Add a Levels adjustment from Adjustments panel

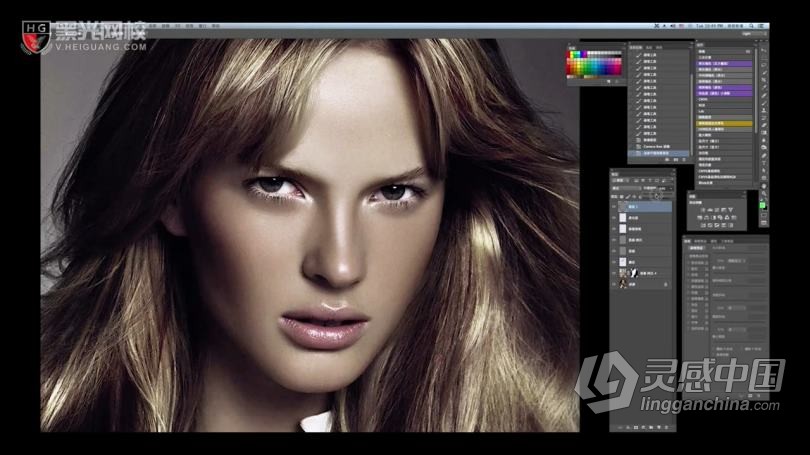coord(710,210)
